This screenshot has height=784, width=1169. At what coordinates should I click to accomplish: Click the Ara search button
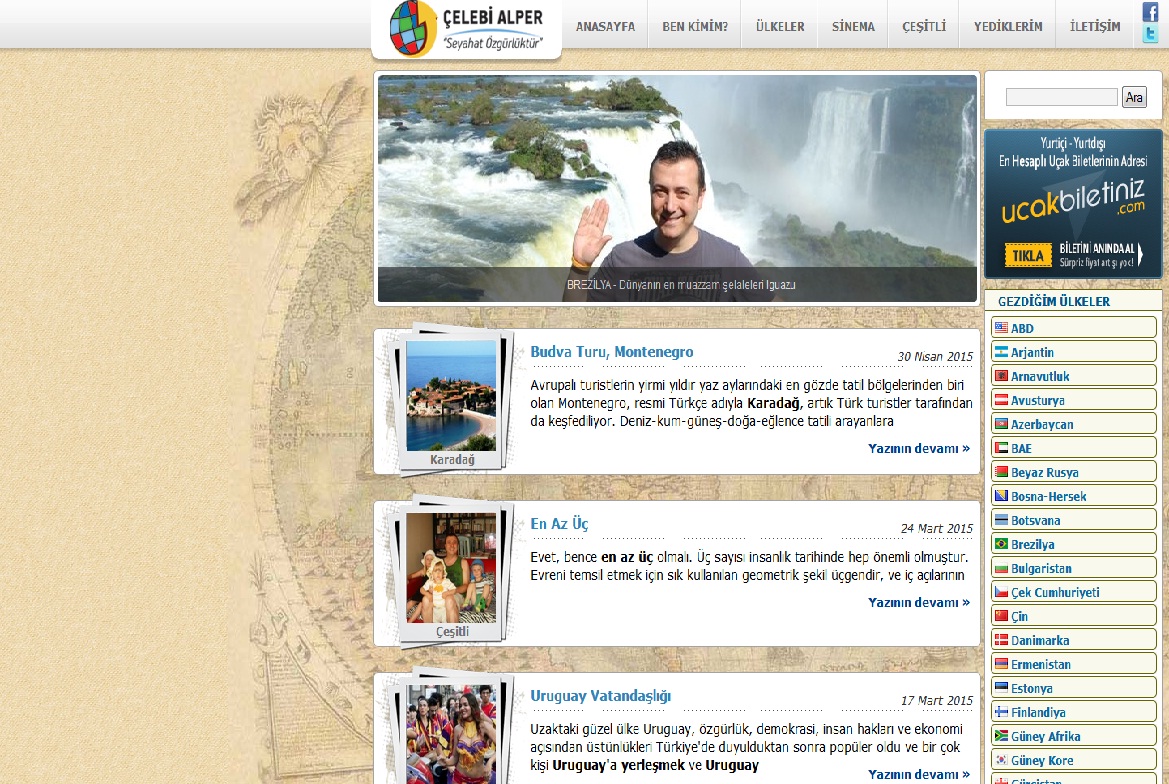[1134, 97]
